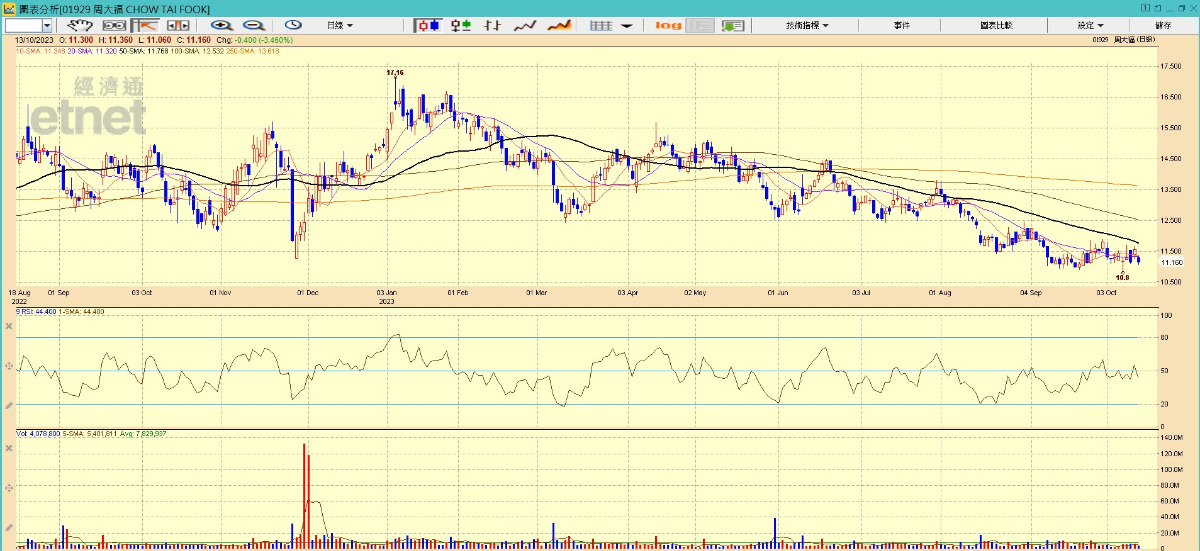Image resolution: width=1200 pixels, height=551 pixels.
Task: Click the 17.16 high price marker
Action: coord(395,73)
